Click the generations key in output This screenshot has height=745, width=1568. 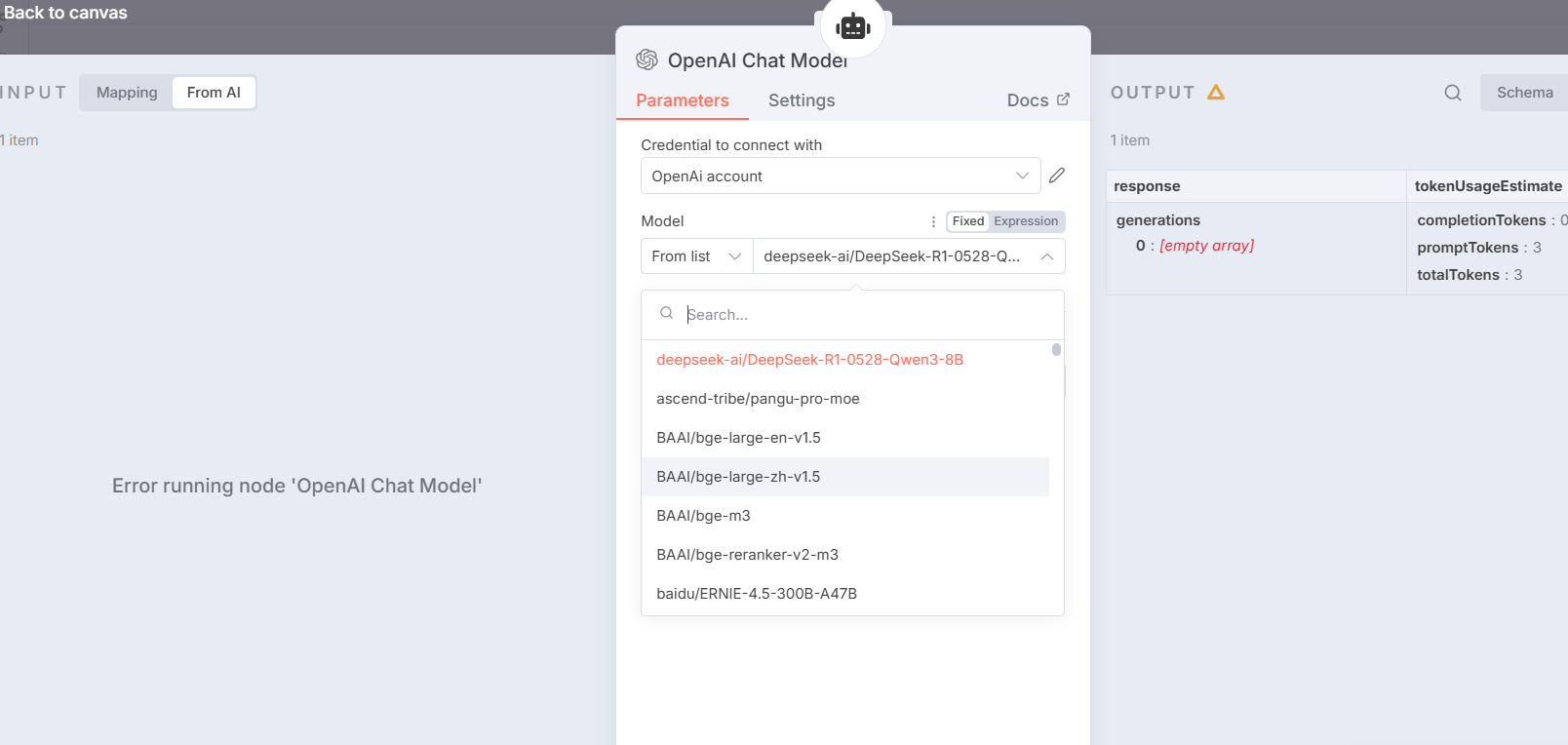[x=1157, y=220]
